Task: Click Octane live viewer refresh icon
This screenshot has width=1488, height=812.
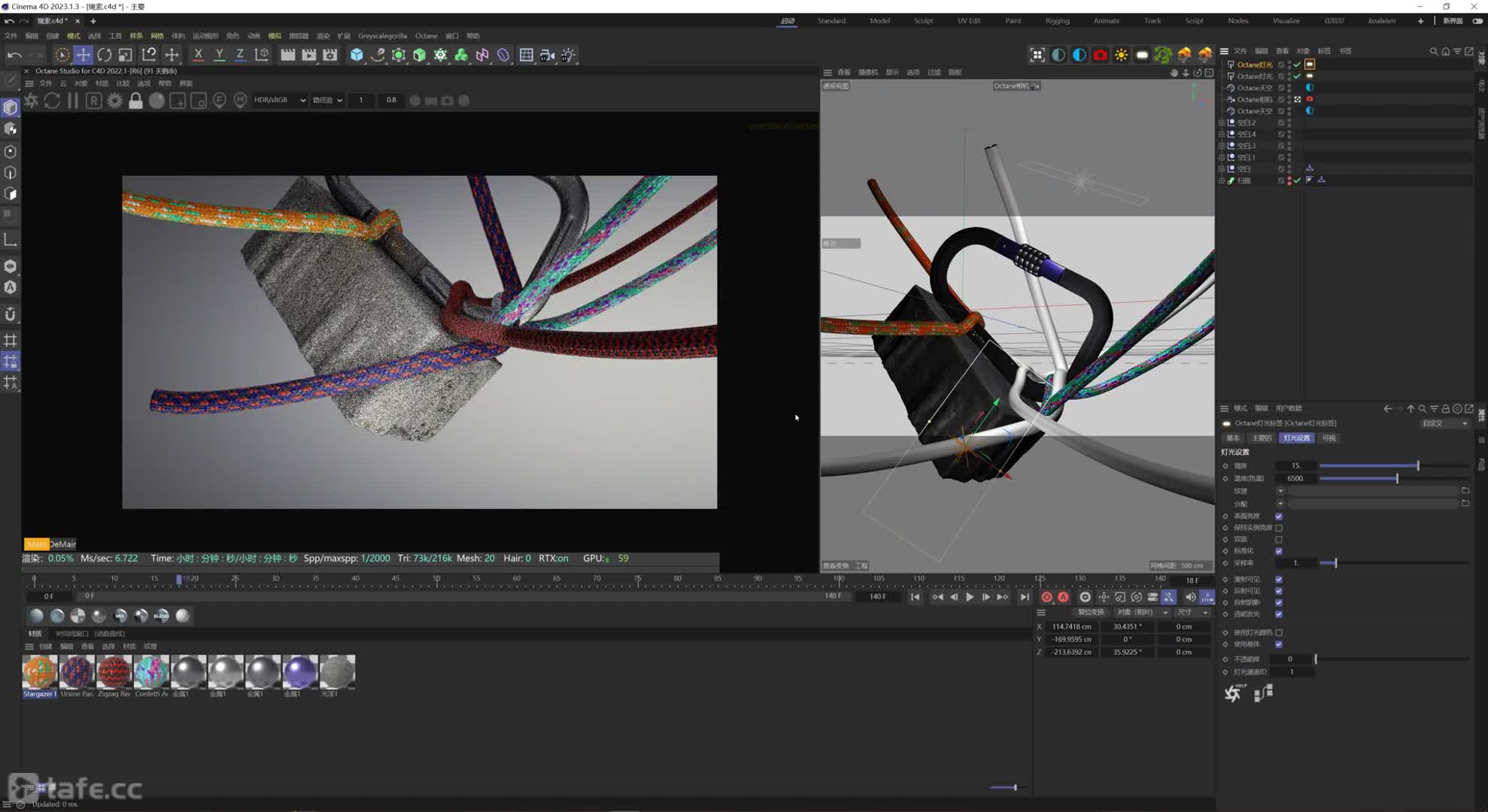Action: [x=52, y=101]
